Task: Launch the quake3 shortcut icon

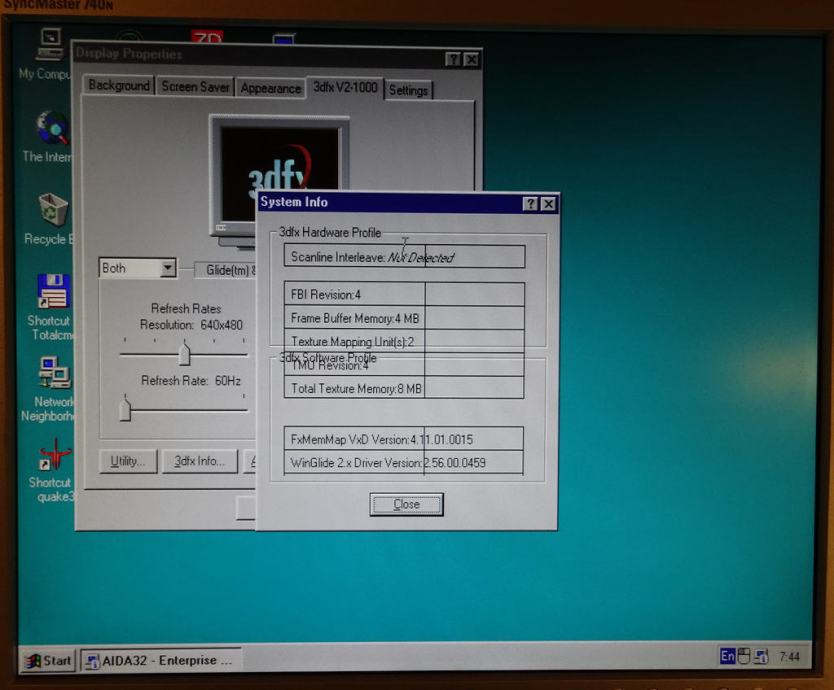Action: [54, 455]
